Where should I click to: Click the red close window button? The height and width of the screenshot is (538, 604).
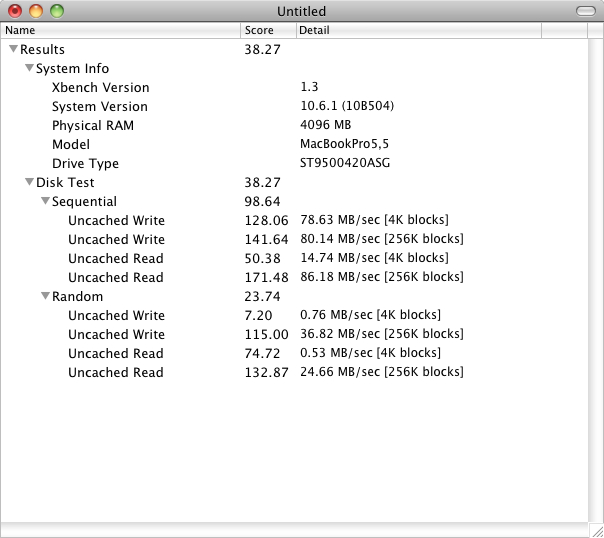[15, 11]
